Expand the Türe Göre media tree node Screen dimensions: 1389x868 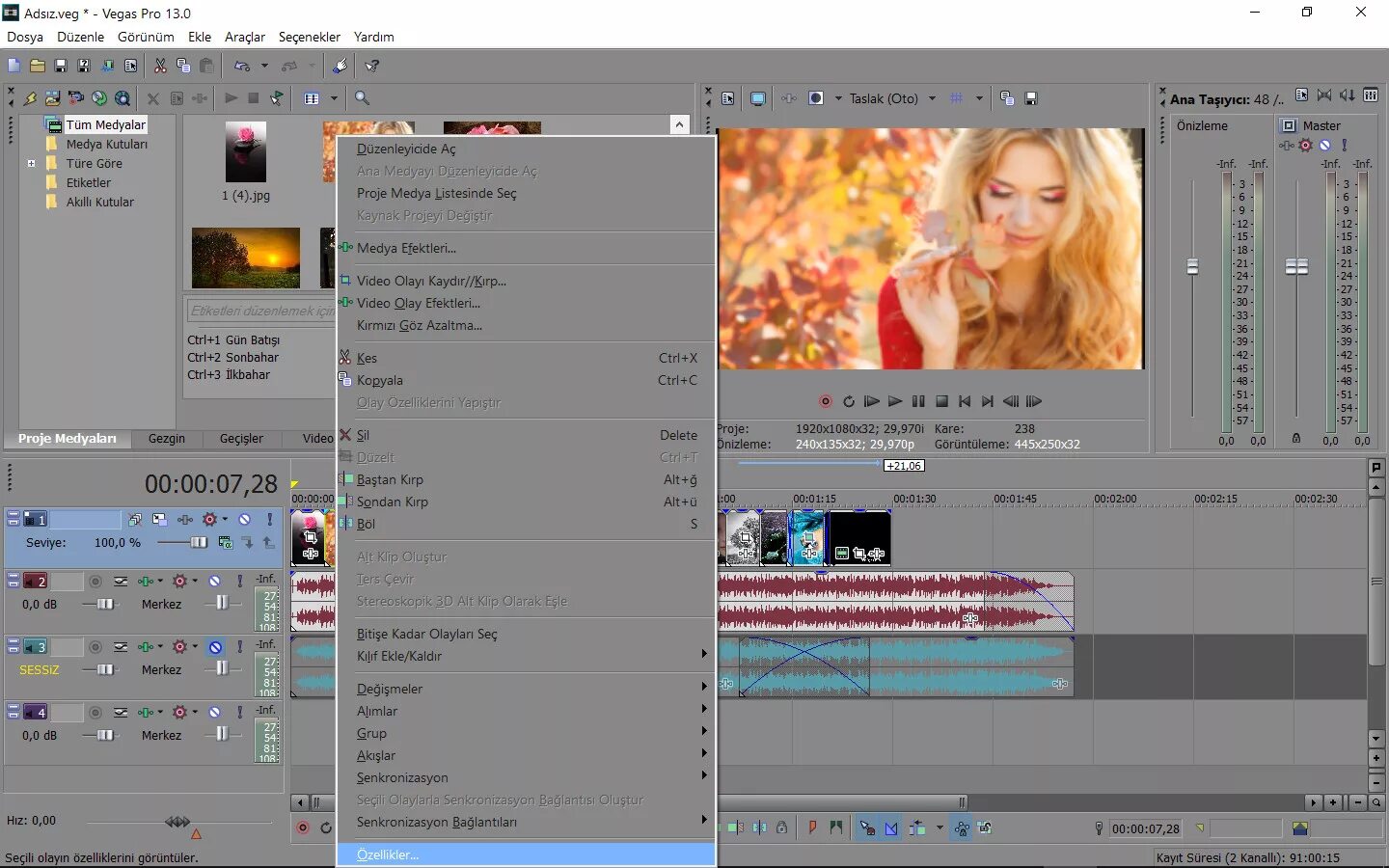point(32,163)
